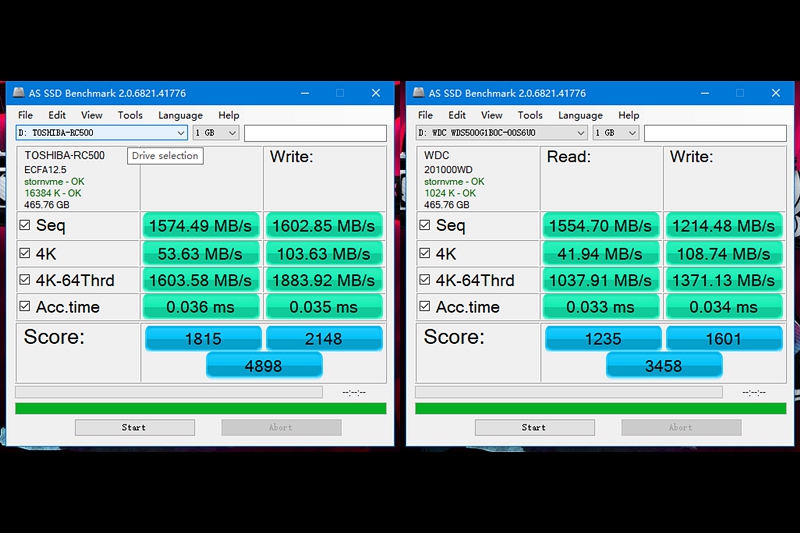The width and height of the screenshot is (800, 533).
Task: Uncheck the 4K-64Thrd test in the Toshiba window
Action: tap(24, 280)
